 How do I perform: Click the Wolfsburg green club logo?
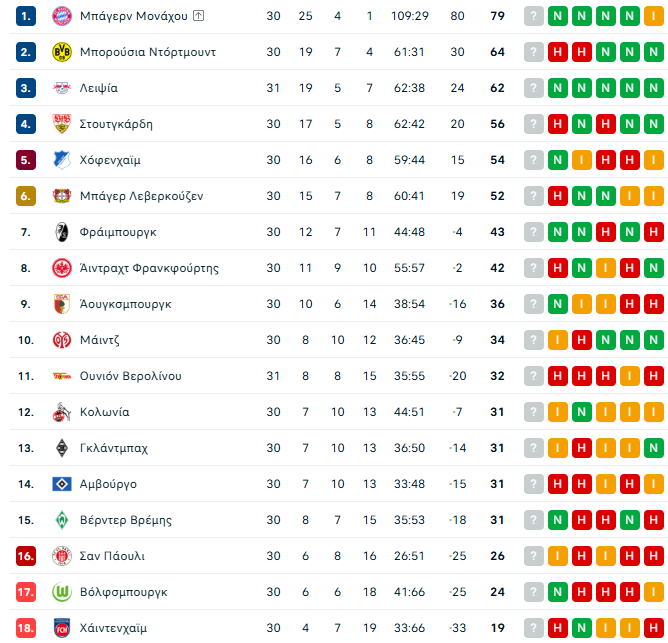[61, 592]
